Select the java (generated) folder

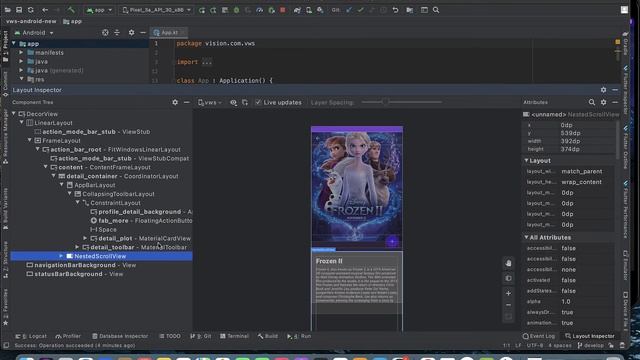click(x=55, y=71)
